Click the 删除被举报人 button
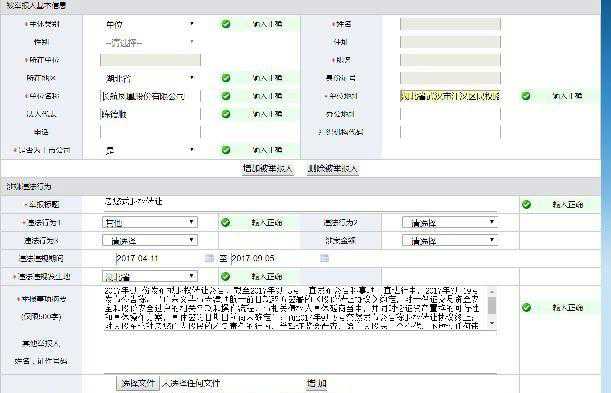This screenshot has width=611, height=393. [x=332, y=169]
